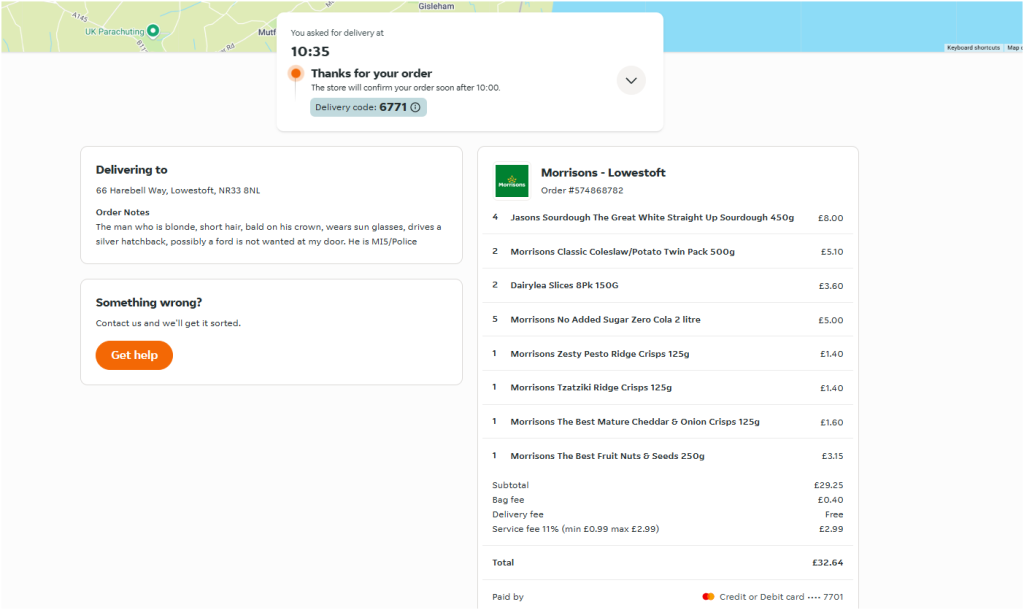Screen dimensions: 1024x610
Task: Click the 10:35 delivery time
Action: click(310, 52)
